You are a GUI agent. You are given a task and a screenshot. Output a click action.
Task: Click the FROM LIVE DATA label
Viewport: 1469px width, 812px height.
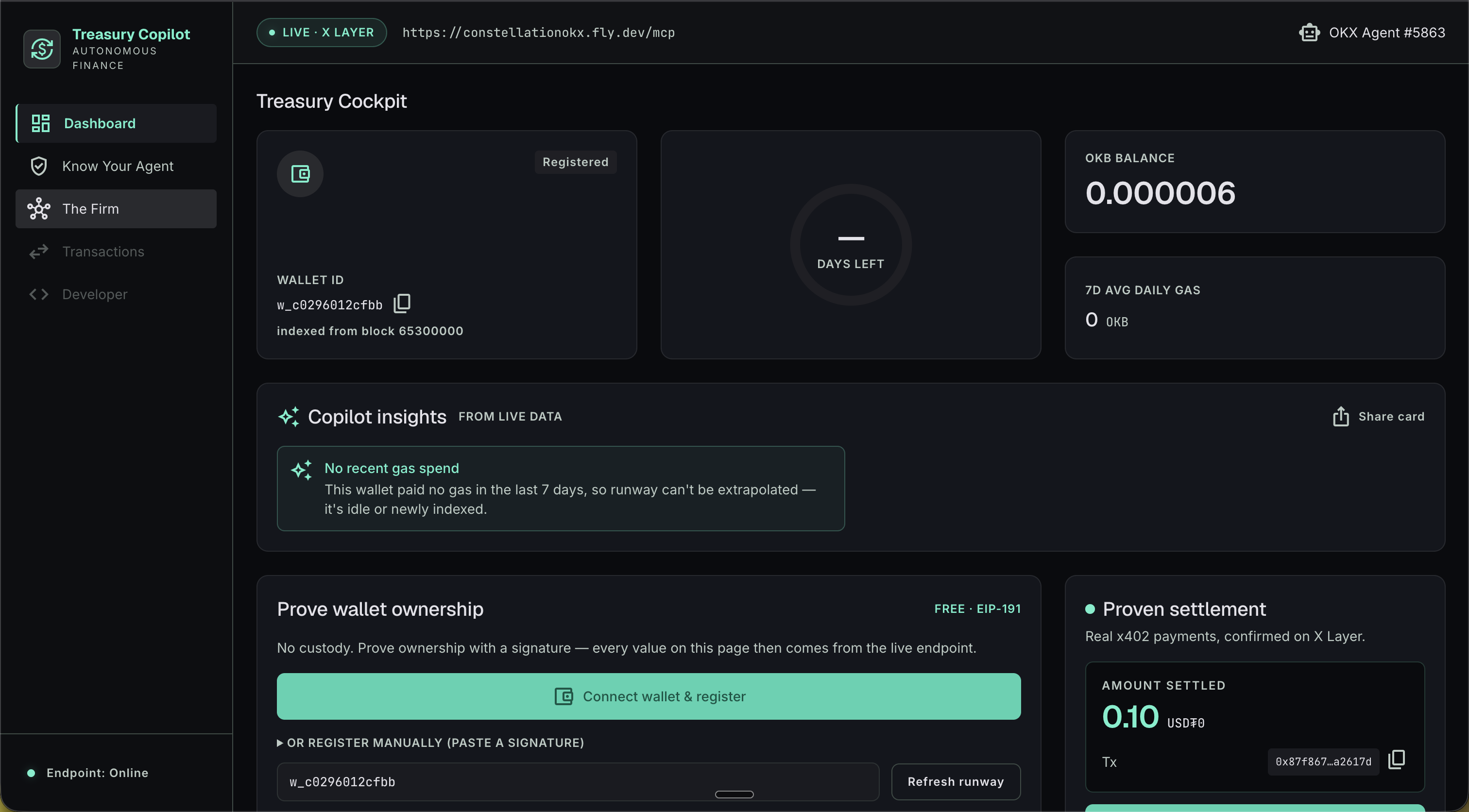510,417
